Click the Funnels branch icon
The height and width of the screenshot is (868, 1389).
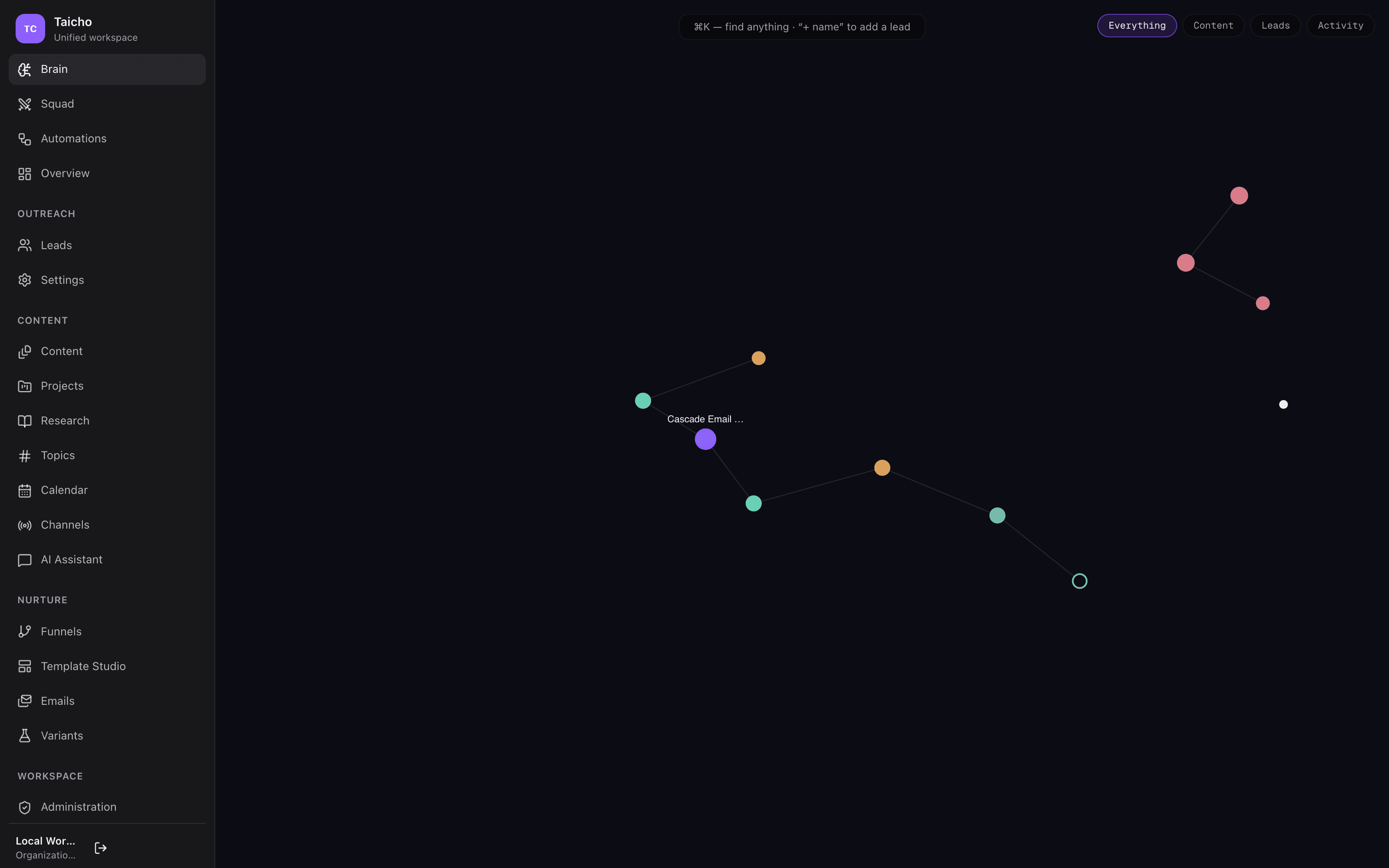25,631
